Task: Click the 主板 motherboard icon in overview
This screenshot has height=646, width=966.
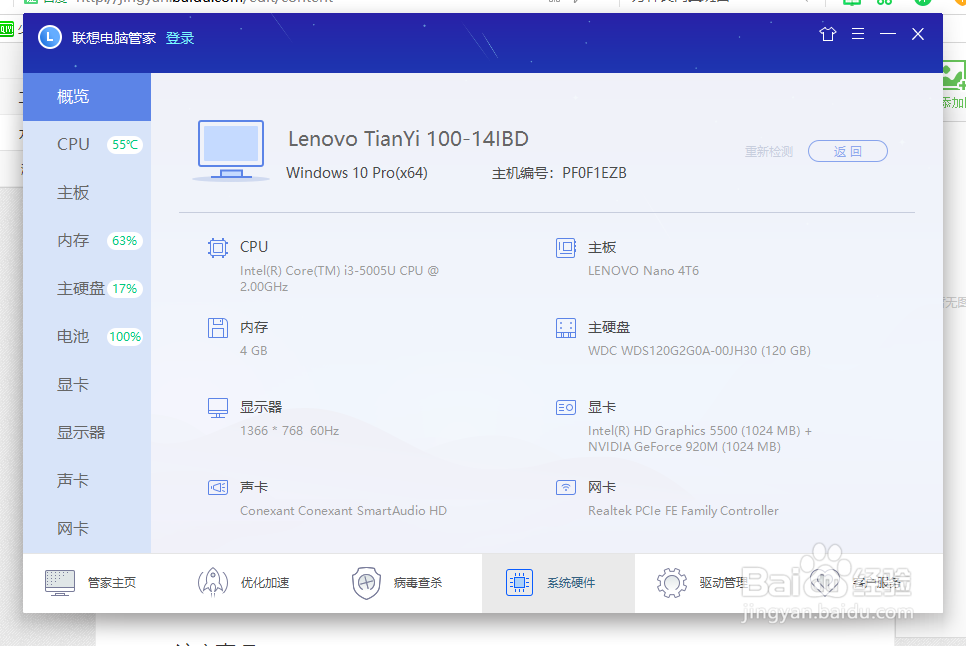Action: coord(566,248)
